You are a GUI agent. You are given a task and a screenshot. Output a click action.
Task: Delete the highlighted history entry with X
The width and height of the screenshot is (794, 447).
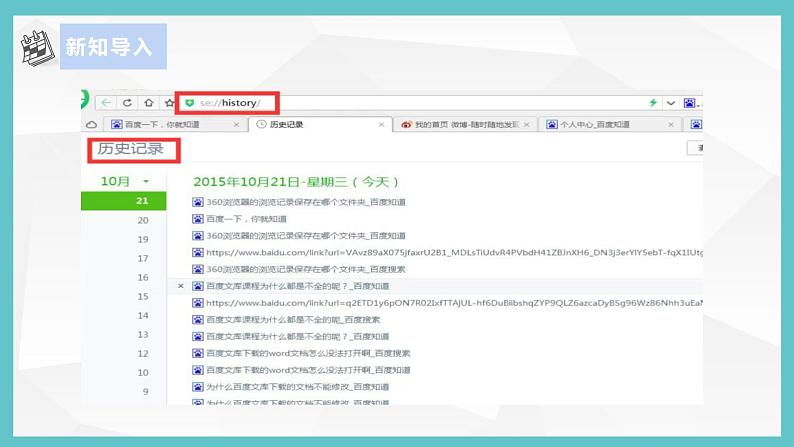click(180, 286)
